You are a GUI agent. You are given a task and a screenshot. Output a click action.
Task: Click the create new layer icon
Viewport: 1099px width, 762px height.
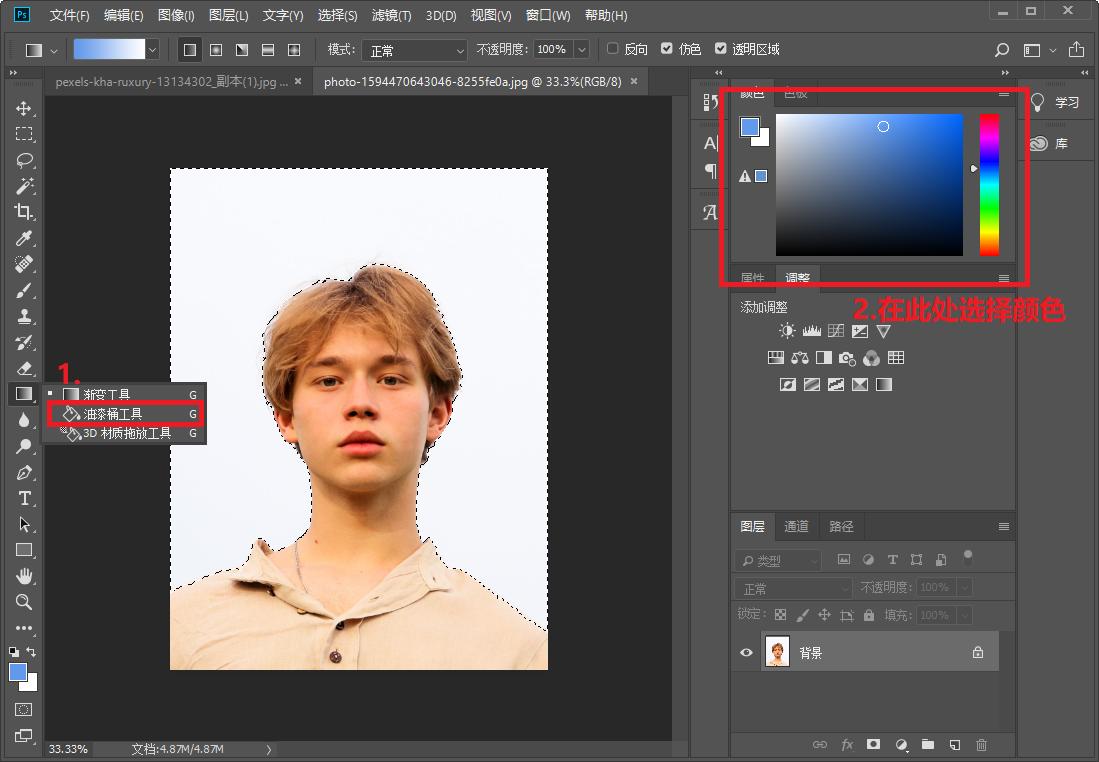point(954,744)
